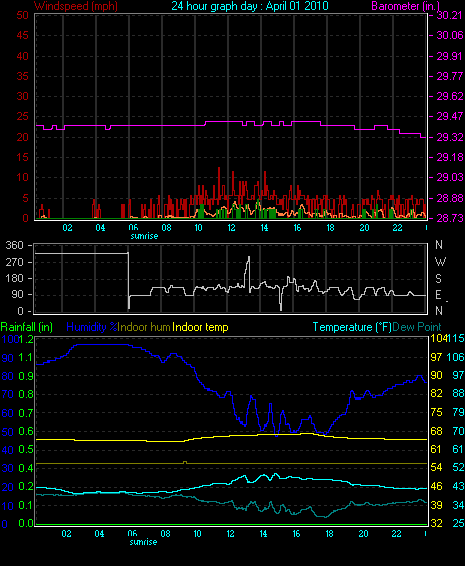
Task: Click the "Dew Point" legend label
Action: tap(417, 327)
